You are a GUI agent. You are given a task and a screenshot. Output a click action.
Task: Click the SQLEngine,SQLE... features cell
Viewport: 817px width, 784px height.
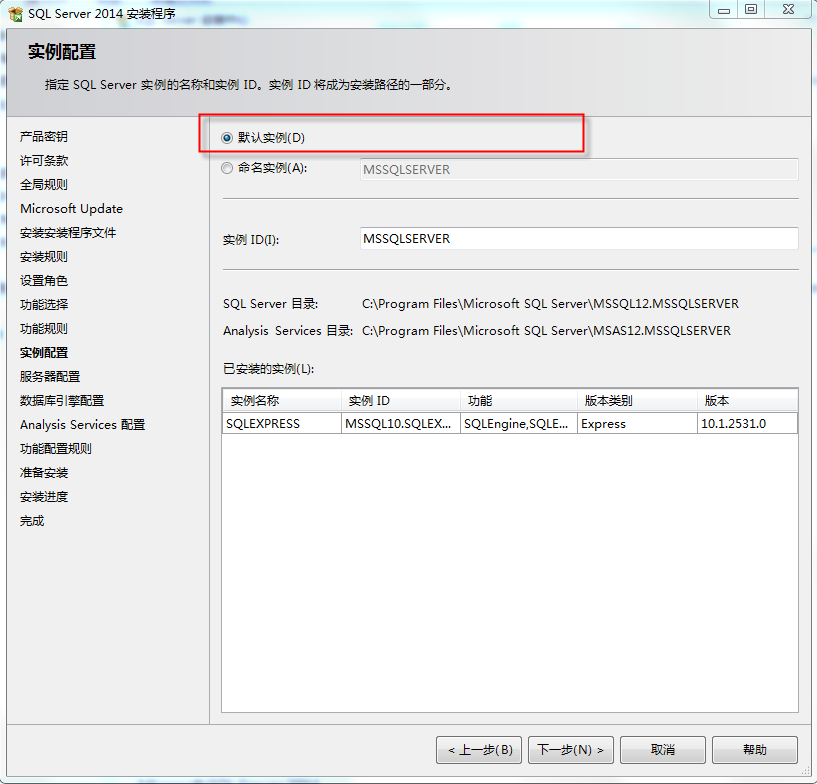[x=518, y=424]
